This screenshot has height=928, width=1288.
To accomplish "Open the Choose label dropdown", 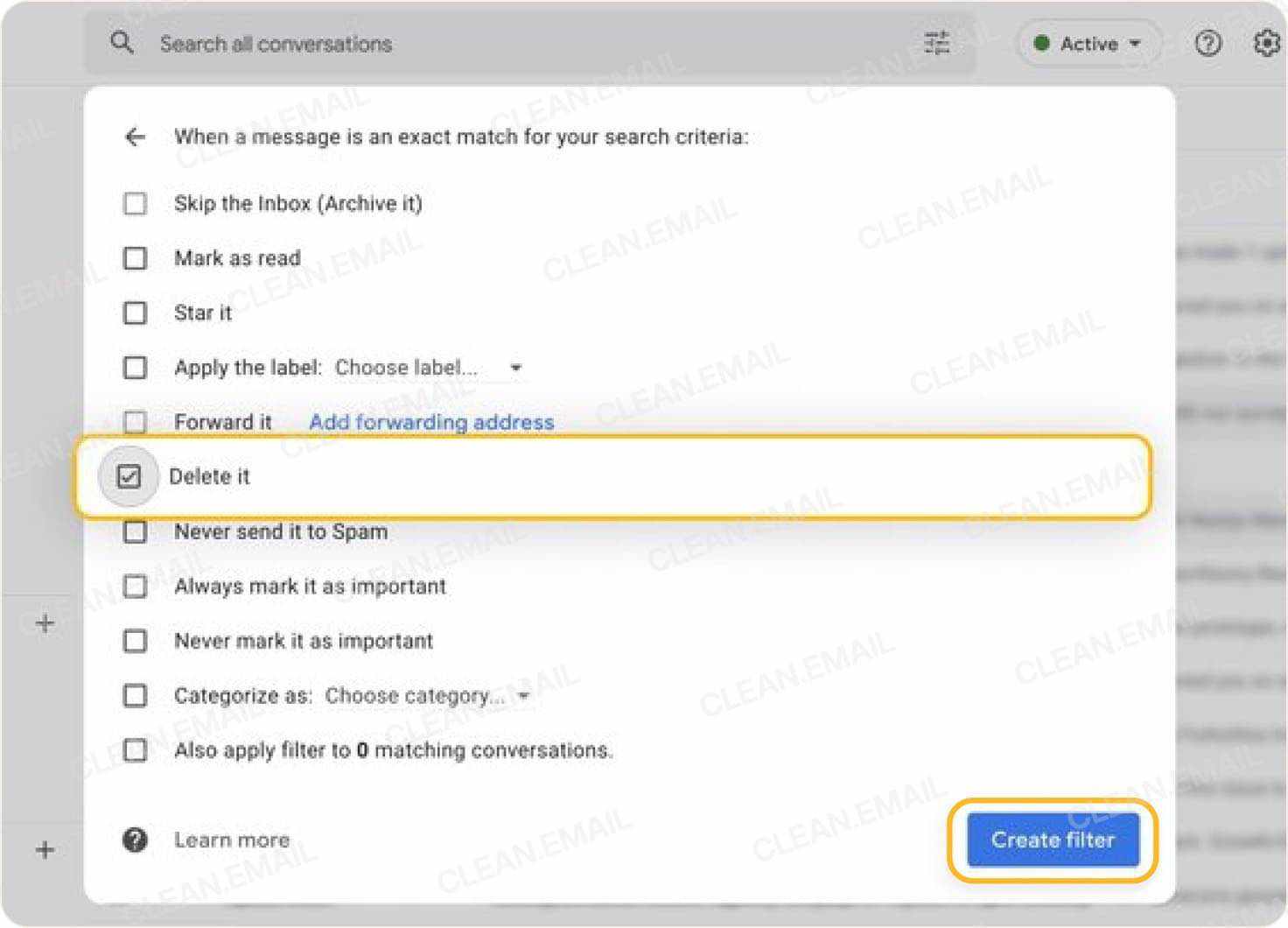I will point(515,368).
